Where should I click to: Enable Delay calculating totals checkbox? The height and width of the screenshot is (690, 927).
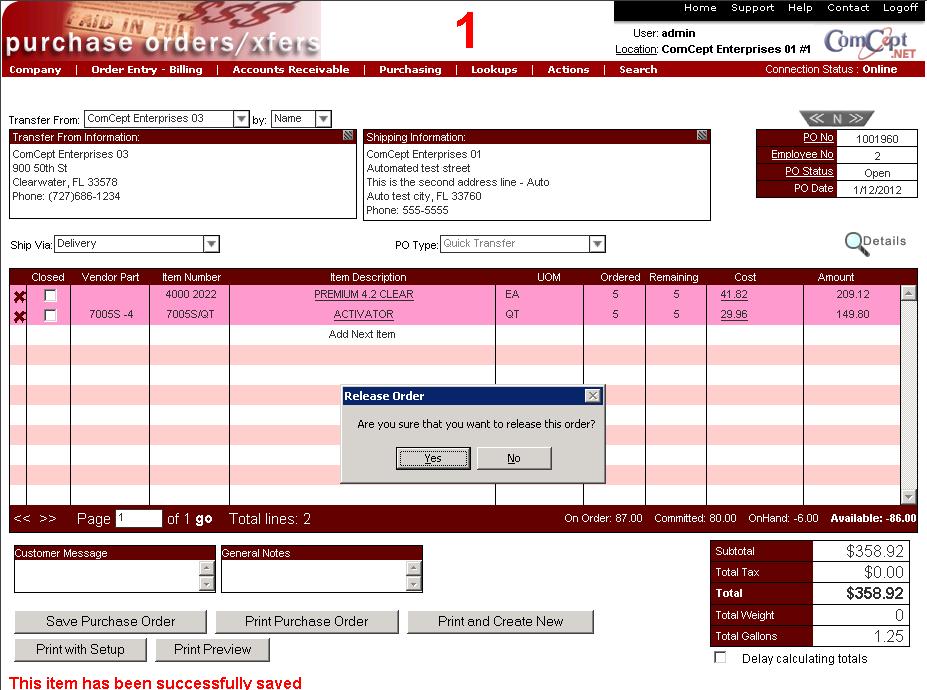pyautogui.click(x=720, y=658)
